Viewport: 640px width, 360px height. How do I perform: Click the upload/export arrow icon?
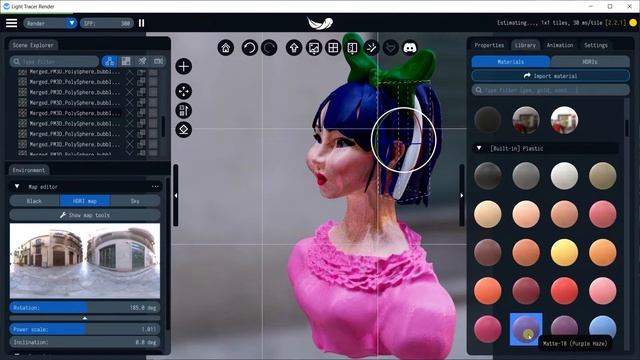(294, 48)
